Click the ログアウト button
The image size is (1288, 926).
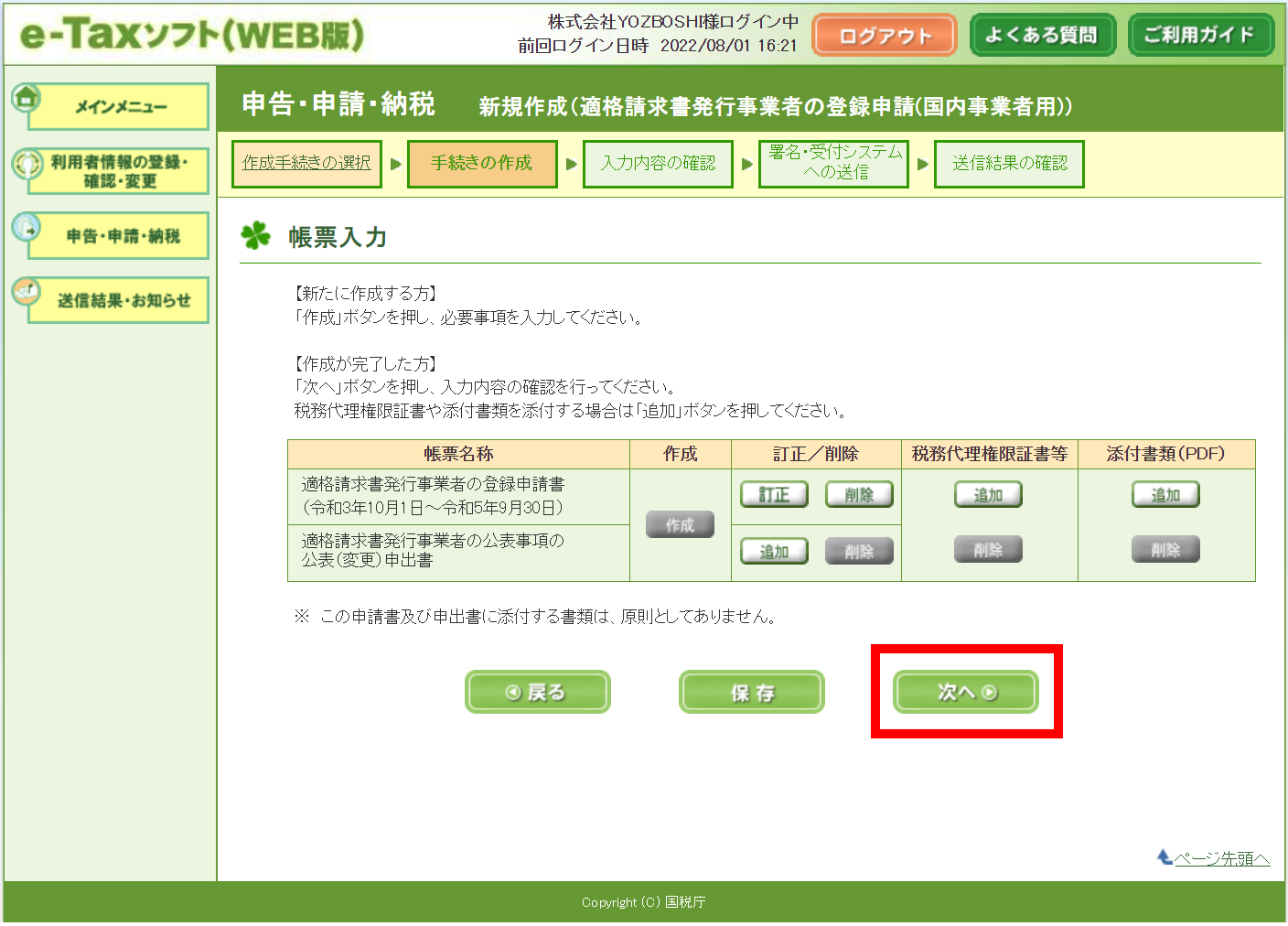[x=885, y=36]
